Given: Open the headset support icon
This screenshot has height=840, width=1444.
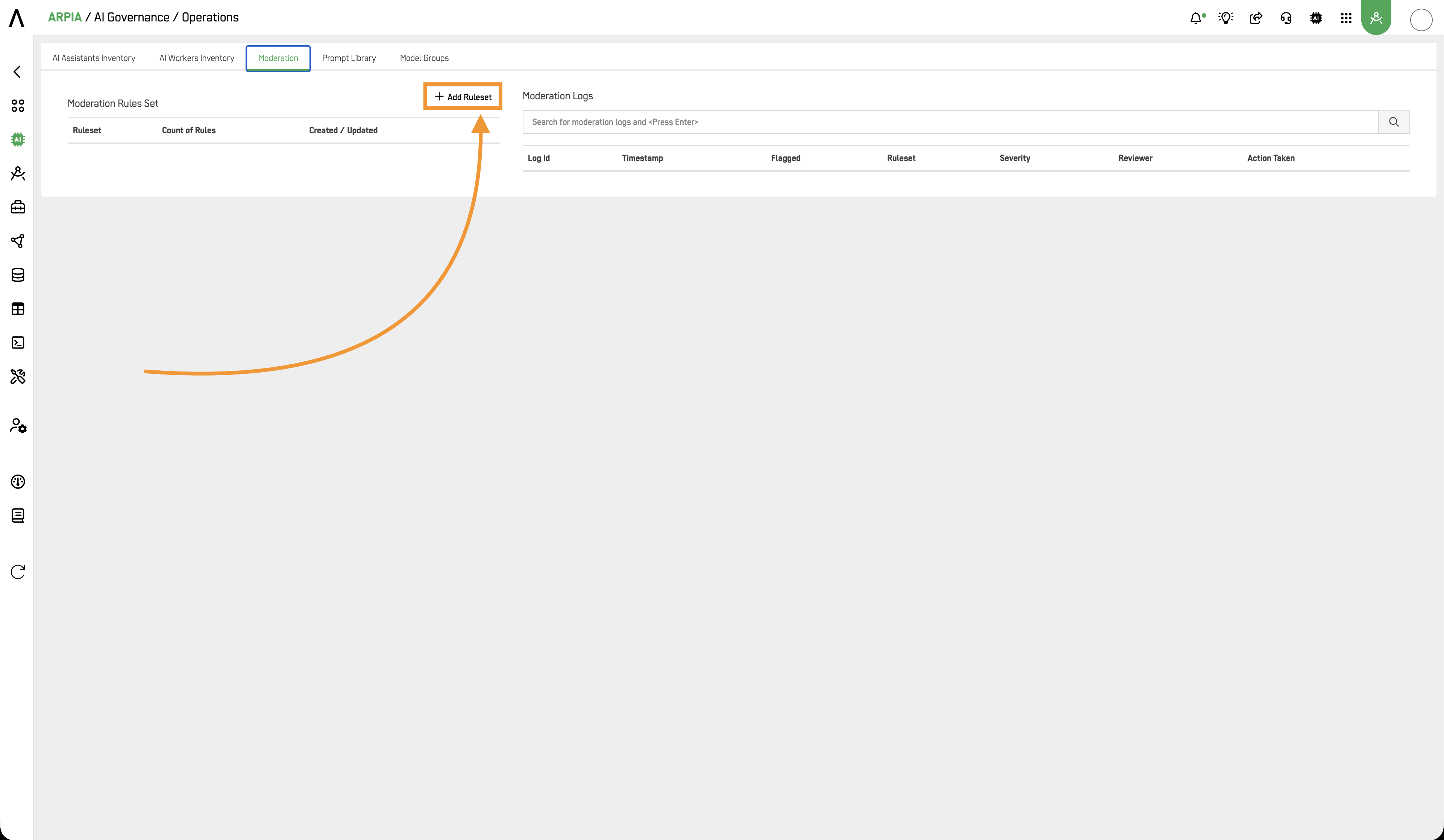Looking at the screenshot, I should click(1286, 18).
